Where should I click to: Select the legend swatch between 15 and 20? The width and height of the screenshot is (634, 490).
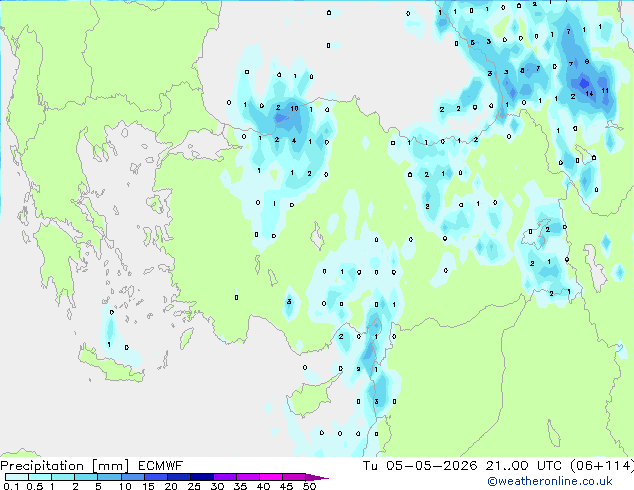[x=156, y=477]
